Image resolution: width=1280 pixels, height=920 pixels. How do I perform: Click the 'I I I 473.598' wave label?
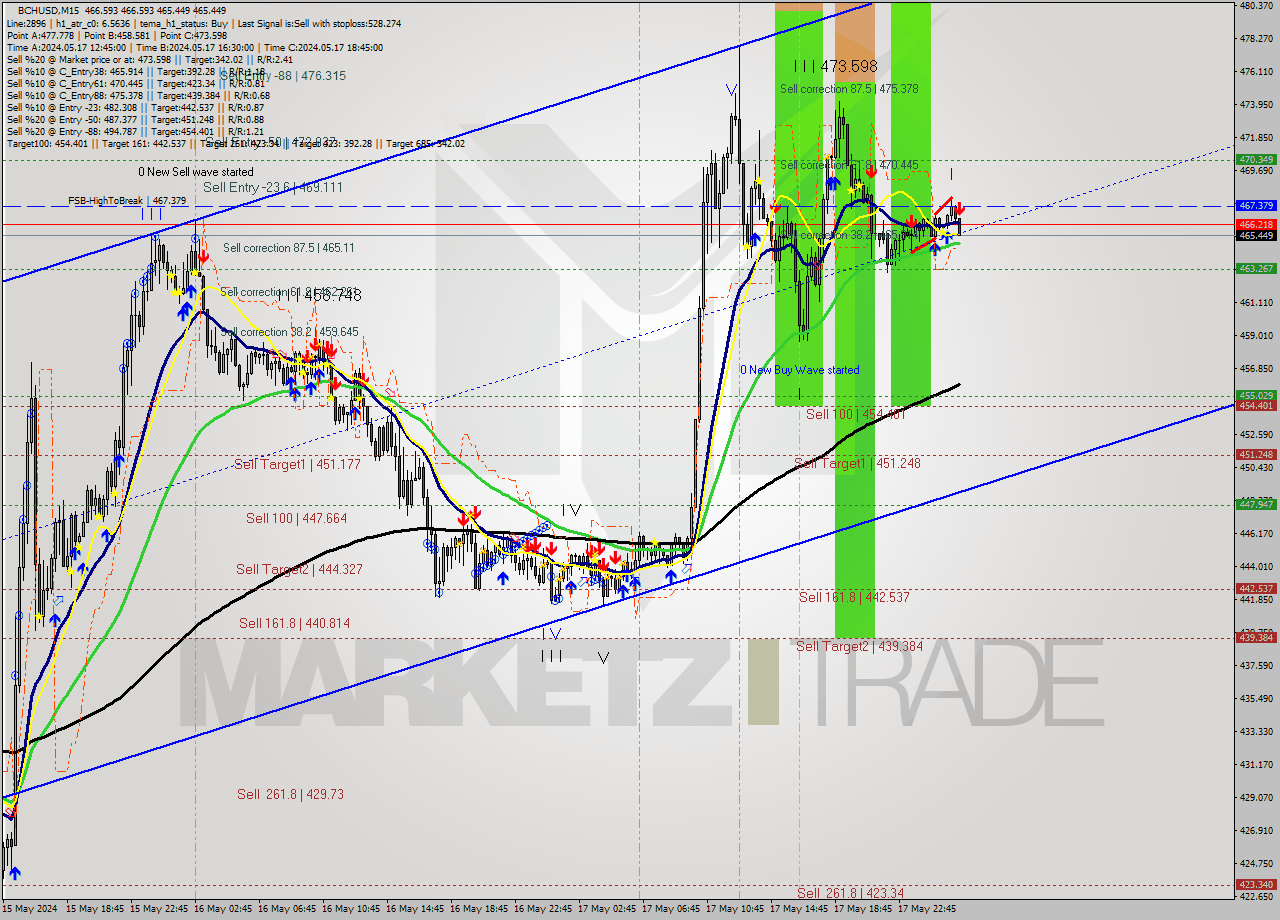click(x=835, y=66)
